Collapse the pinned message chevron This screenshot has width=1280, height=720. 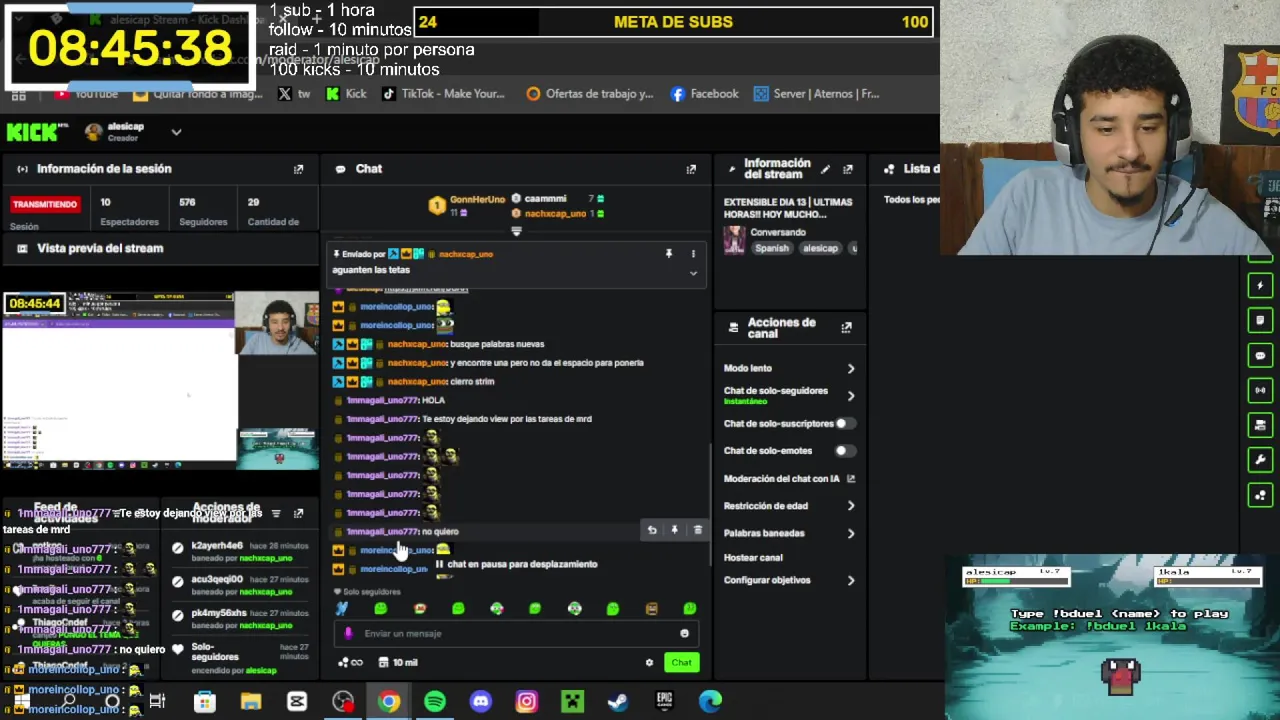(693, 273)
